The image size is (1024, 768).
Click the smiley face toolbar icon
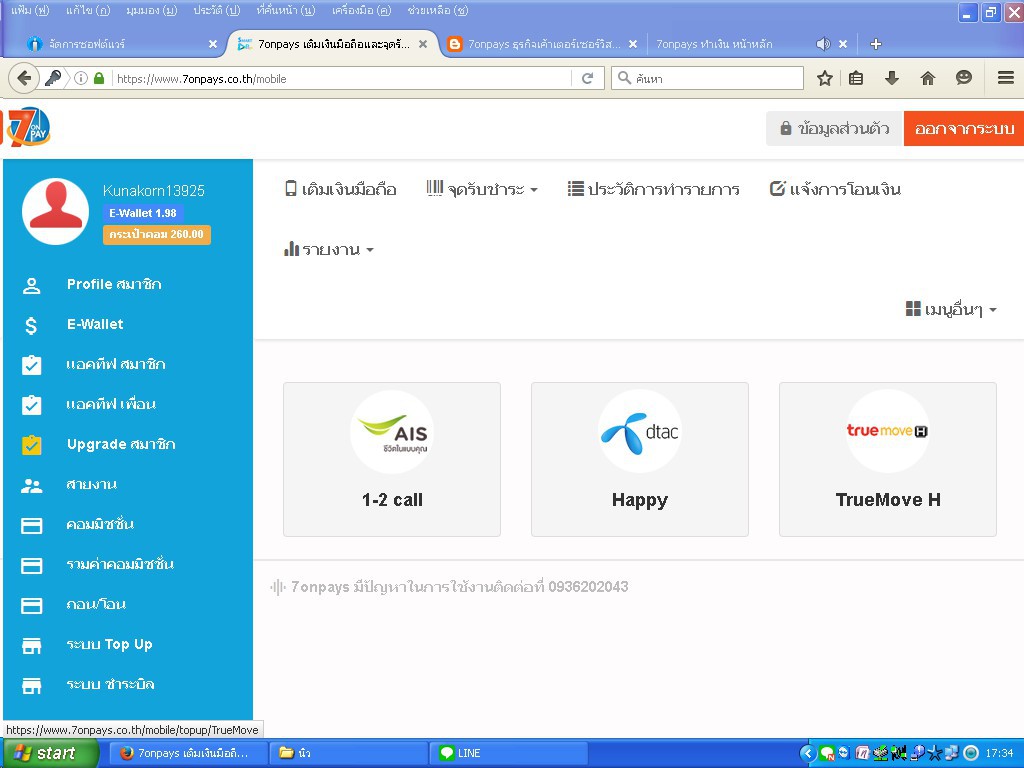click(964, 78)
